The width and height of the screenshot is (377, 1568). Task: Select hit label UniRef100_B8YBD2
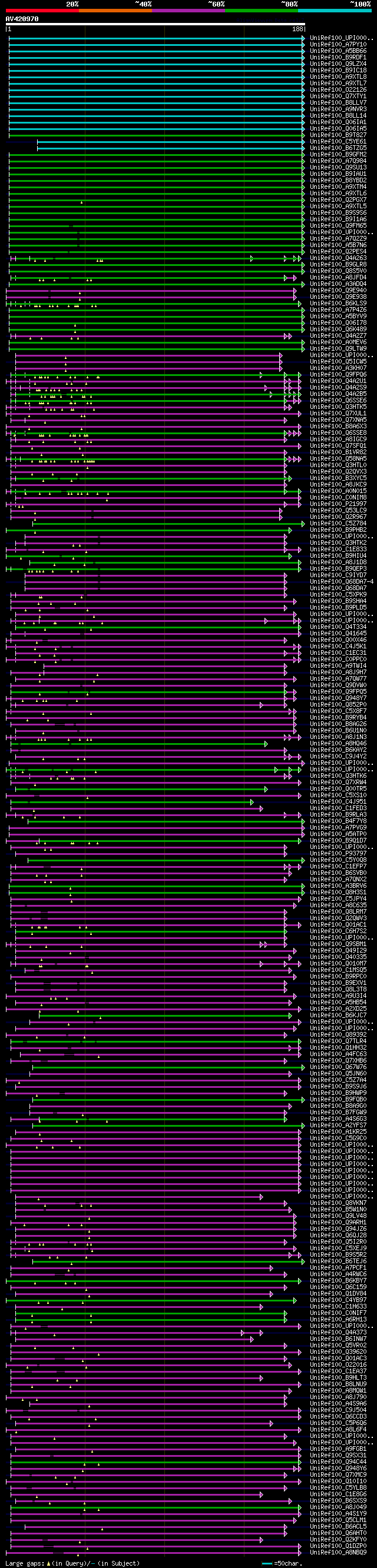[338, 180]
